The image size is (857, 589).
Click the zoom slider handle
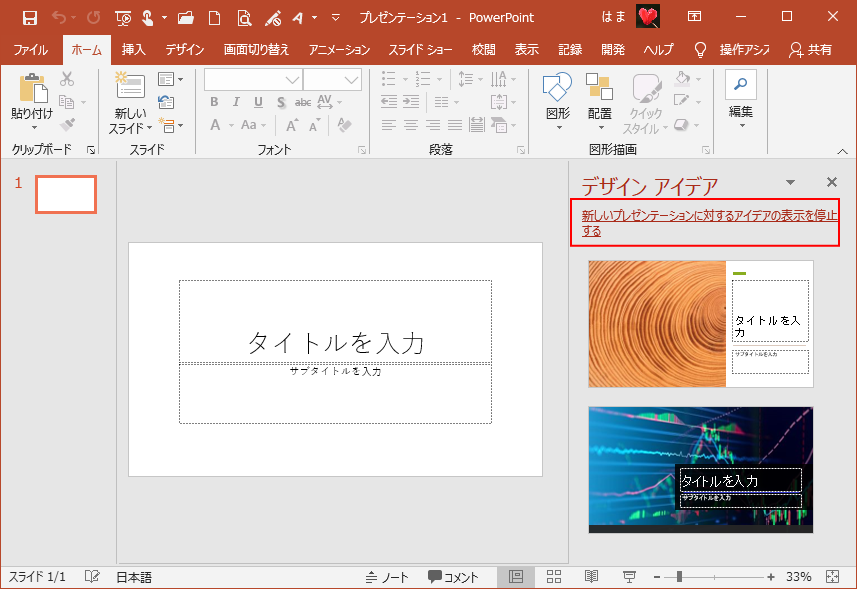(x=679, y=576)
